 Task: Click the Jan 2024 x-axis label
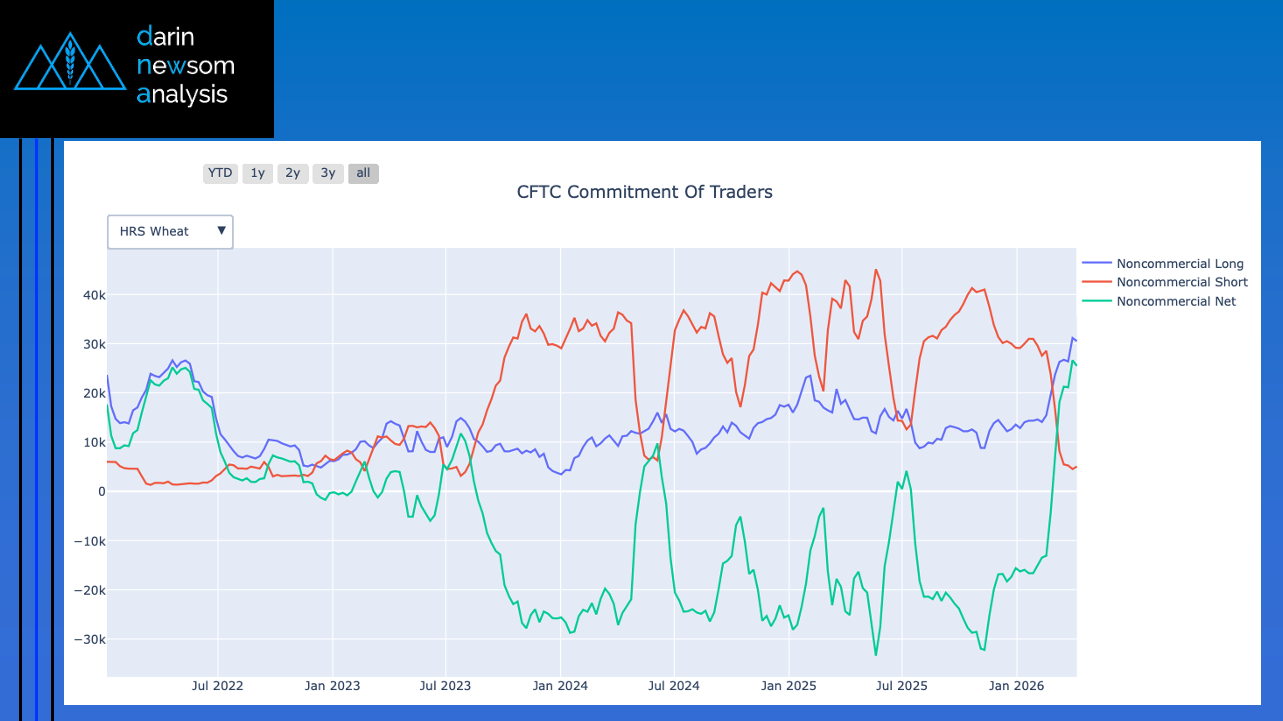[x=560, y=686]
